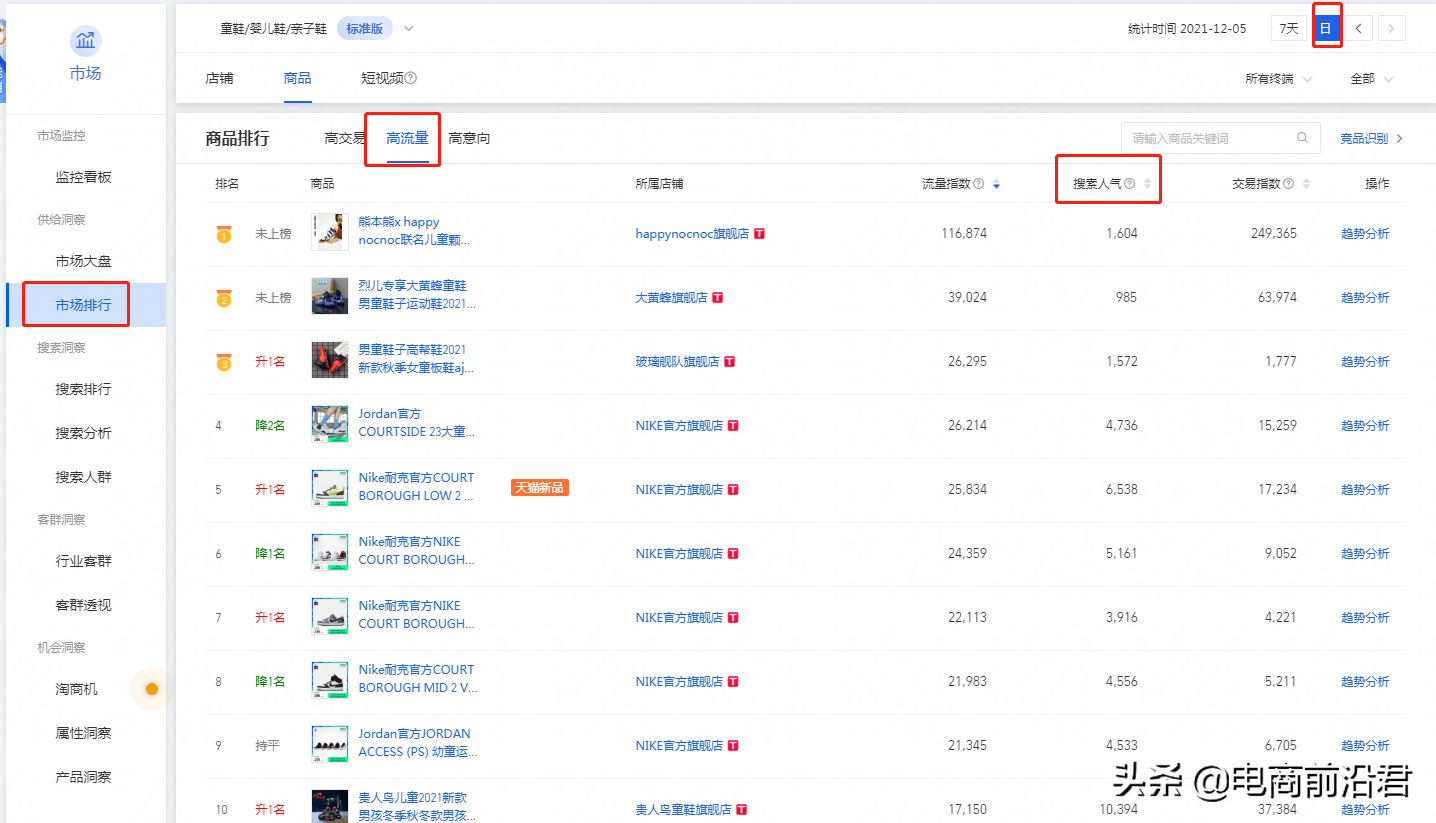This screenshot has width=1436, height=823.
Task: Open 趋势分析 for 大黄蜂旗舰店 row
Action: coord(1365,298)
